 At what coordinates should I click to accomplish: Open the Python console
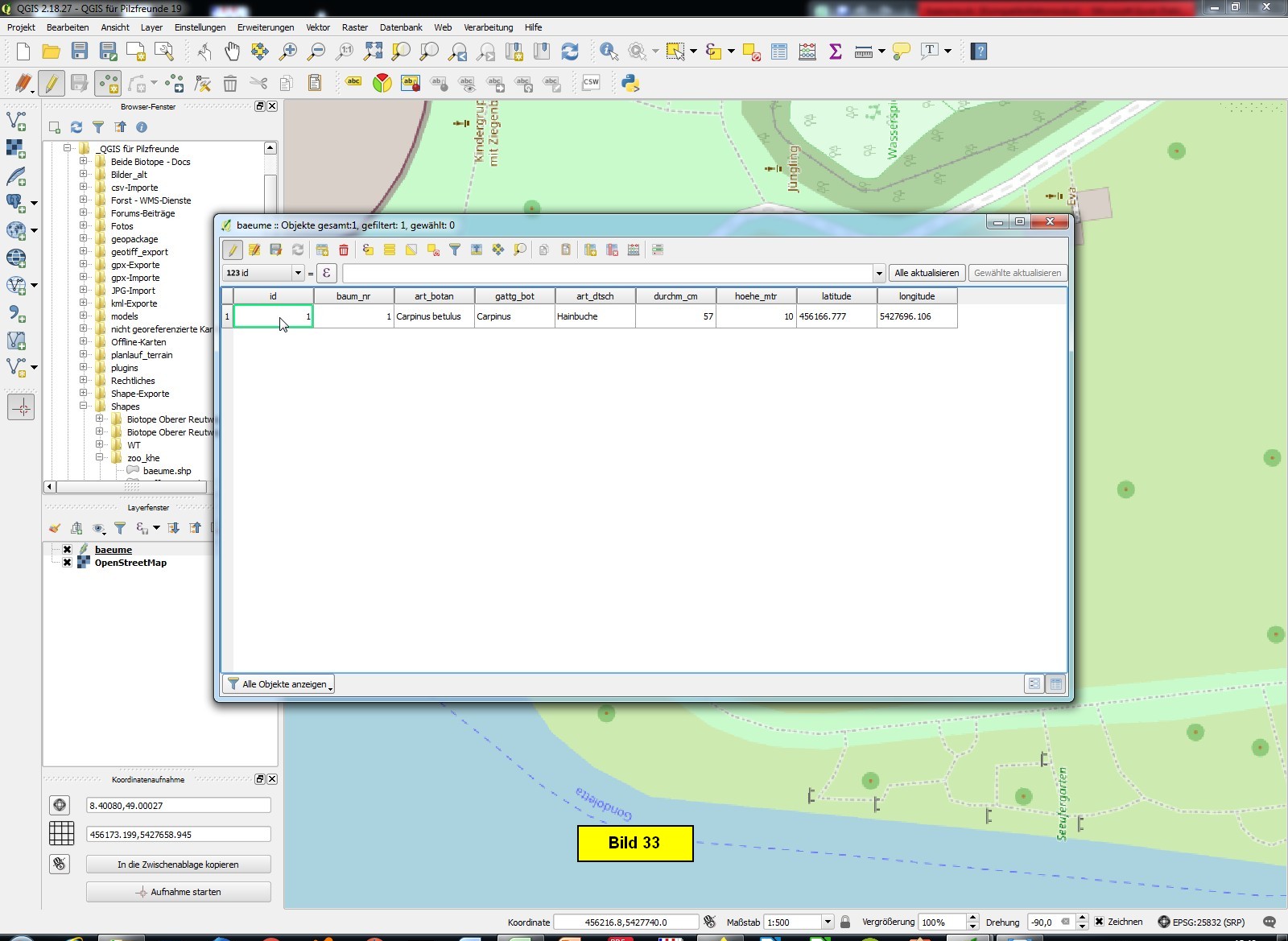tap(630, 83)
